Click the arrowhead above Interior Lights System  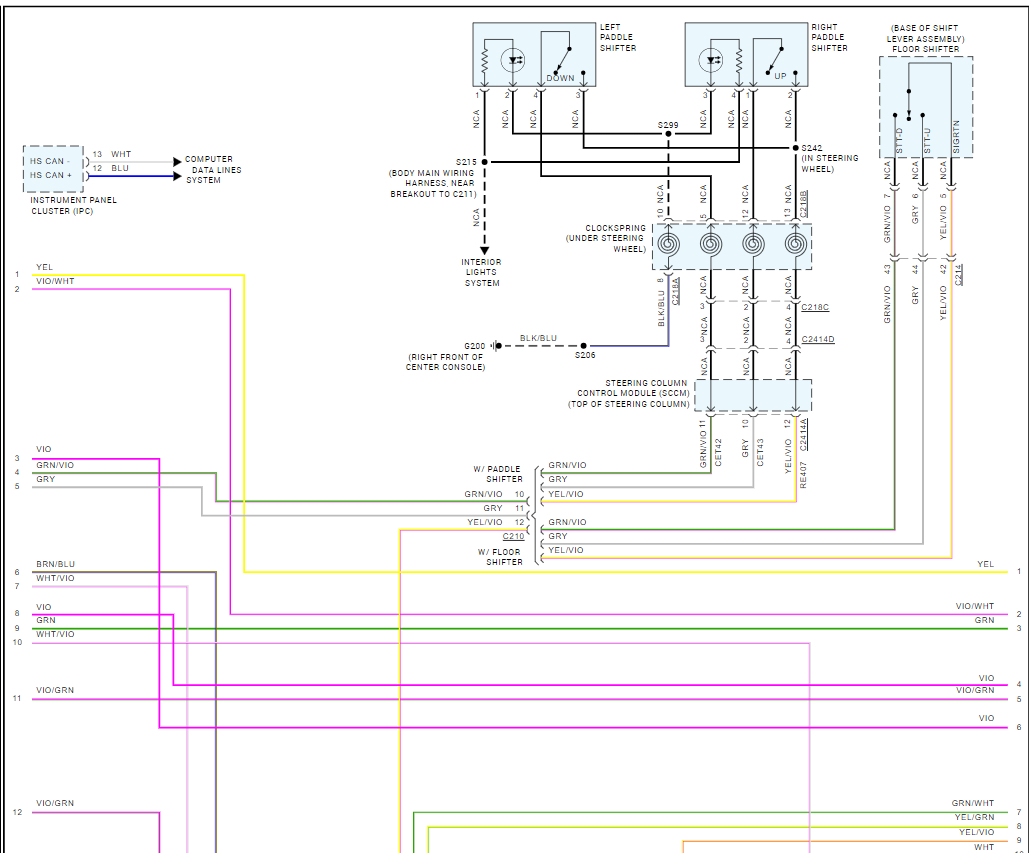coord(484,250)
